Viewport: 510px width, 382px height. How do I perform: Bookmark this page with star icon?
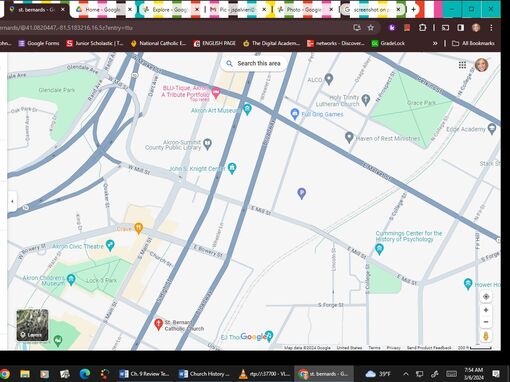[371, 28]
